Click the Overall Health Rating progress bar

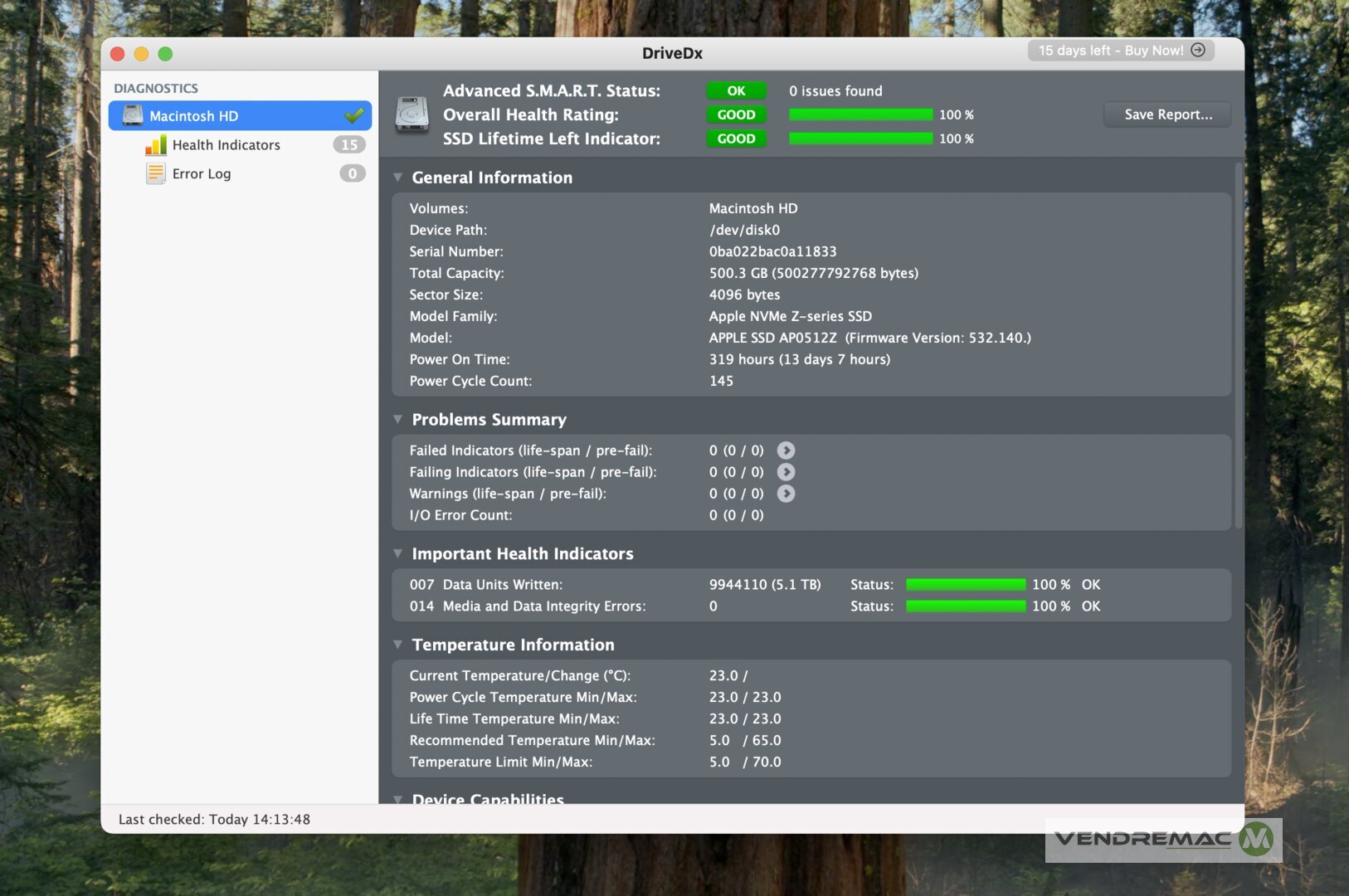coord(860,114)
